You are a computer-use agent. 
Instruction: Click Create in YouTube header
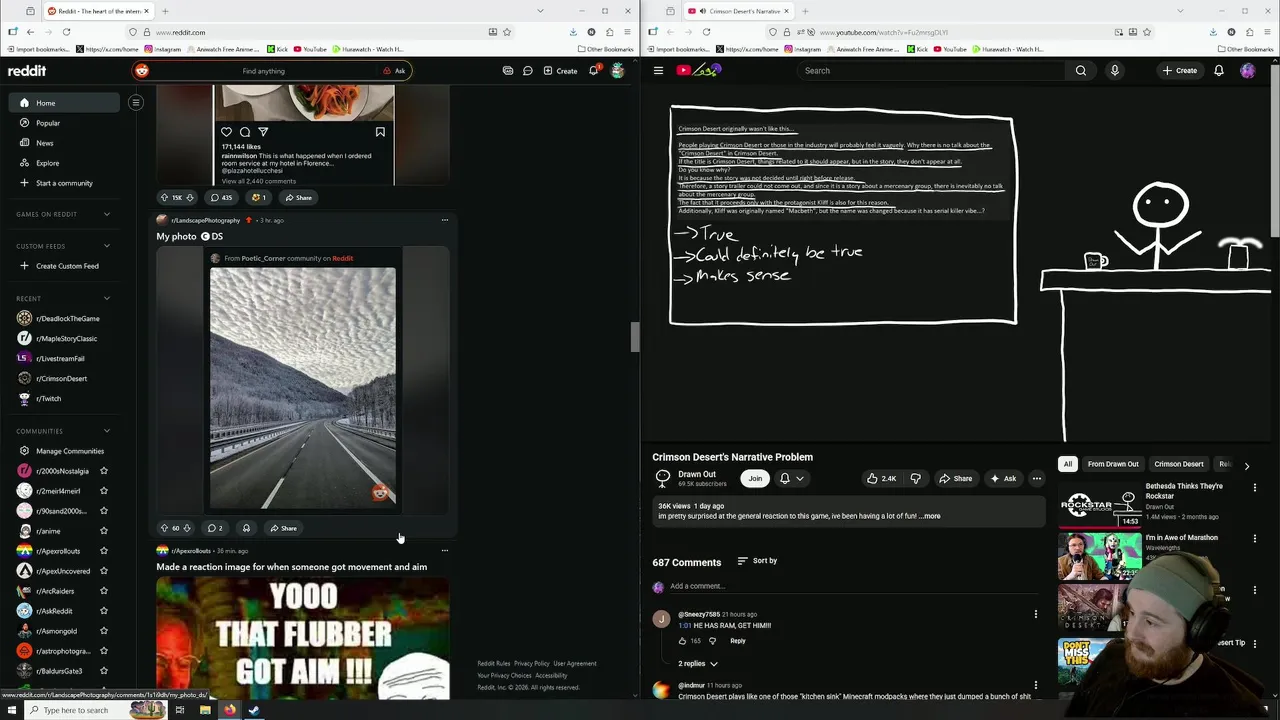1180,71
